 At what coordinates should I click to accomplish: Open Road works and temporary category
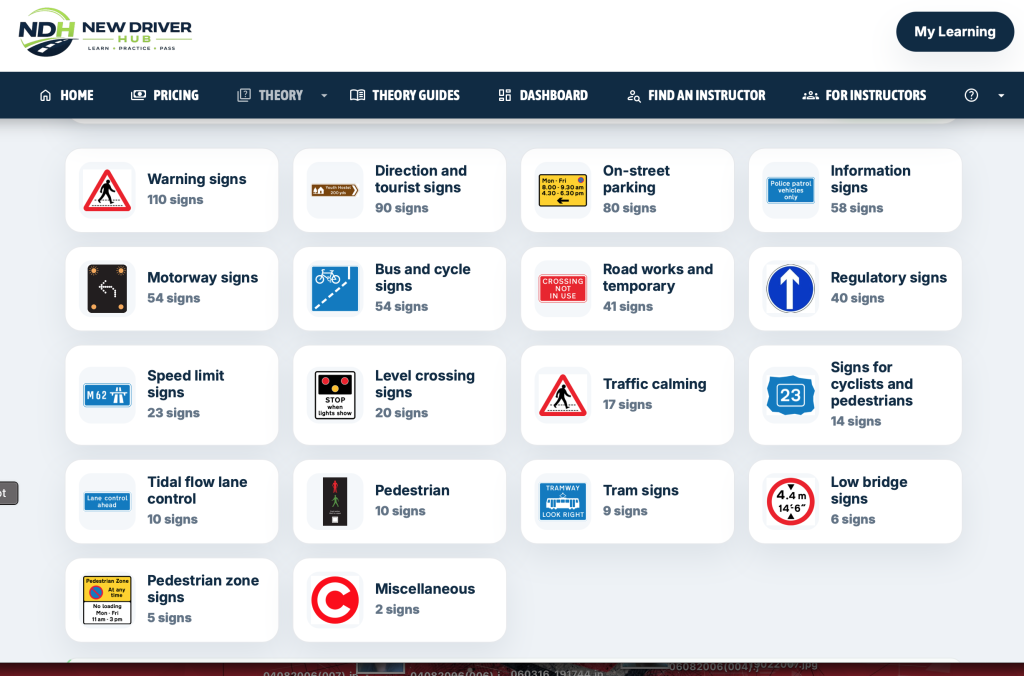[x=628, y=289]
